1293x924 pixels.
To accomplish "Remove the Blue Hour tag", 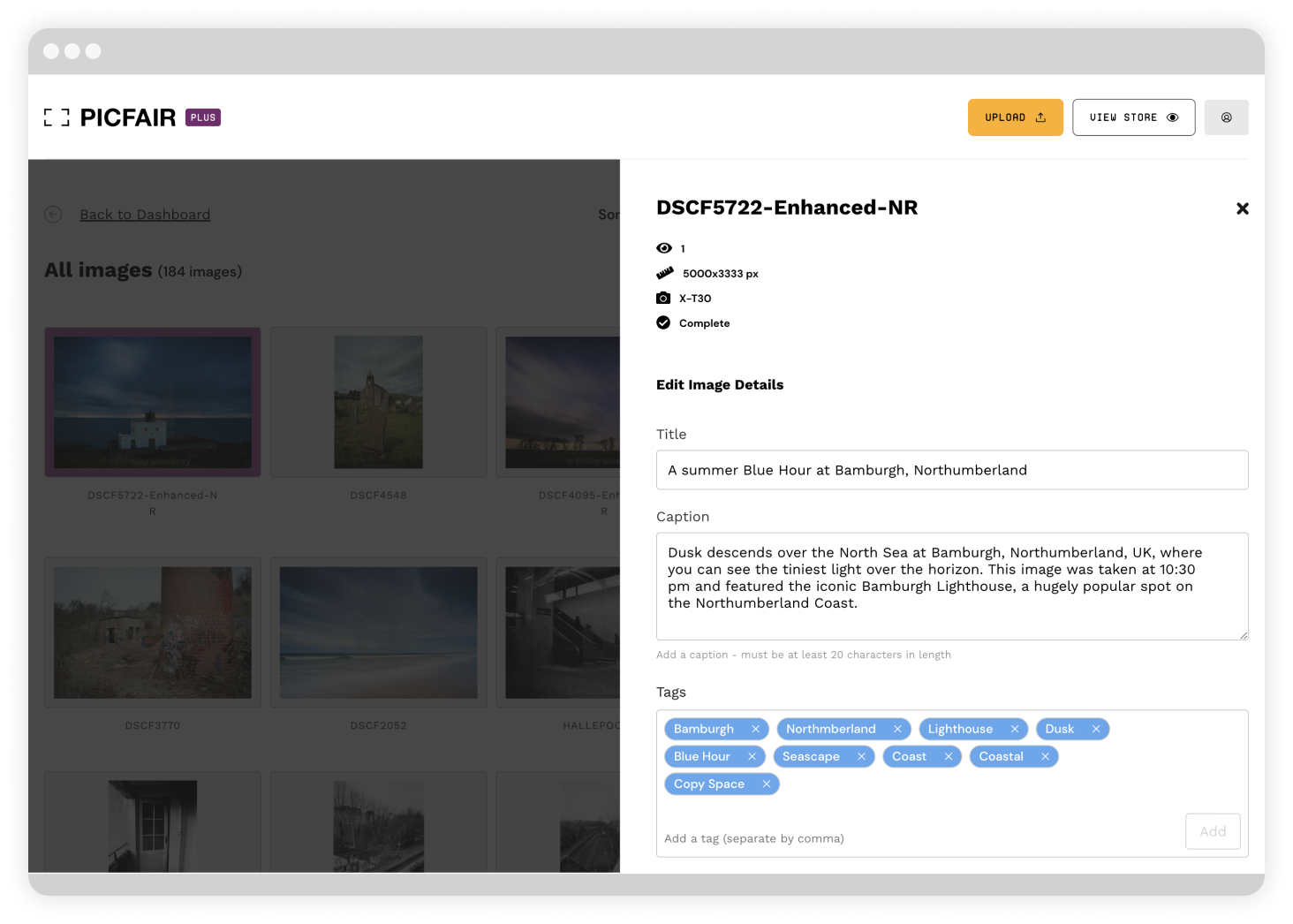I will [752, 756].
